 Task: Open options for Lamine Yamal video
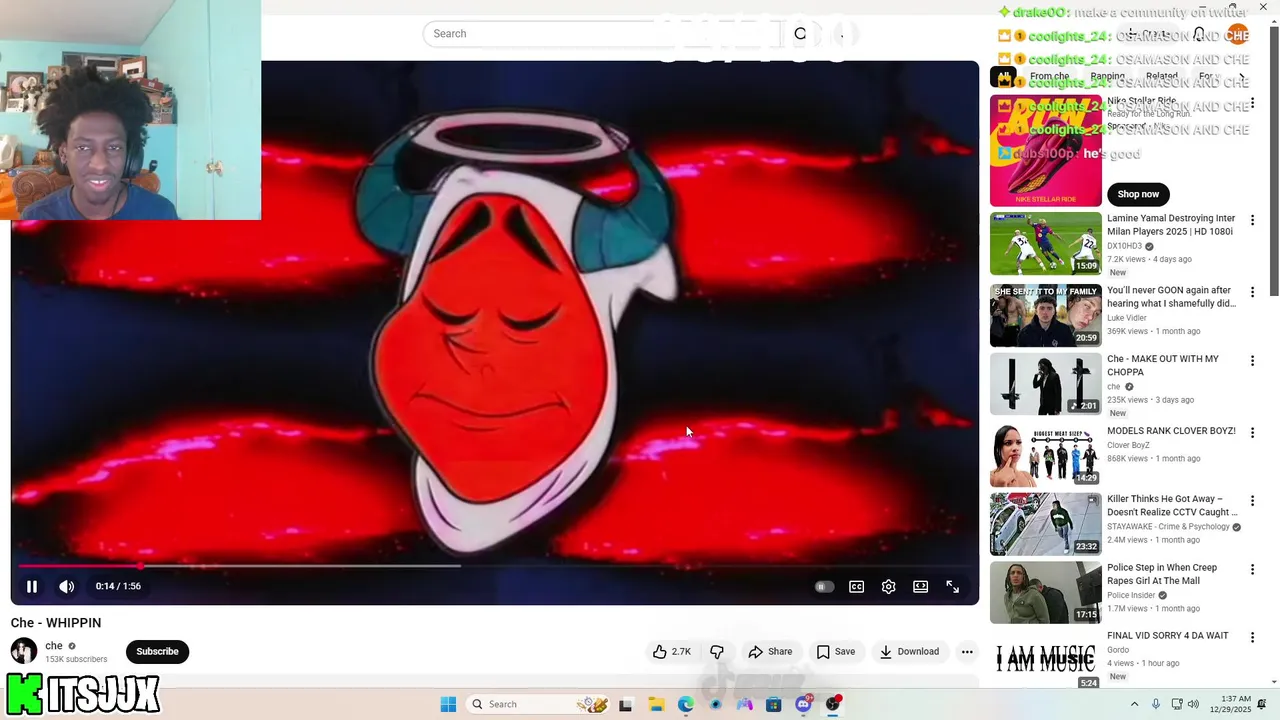[1252, 221]
